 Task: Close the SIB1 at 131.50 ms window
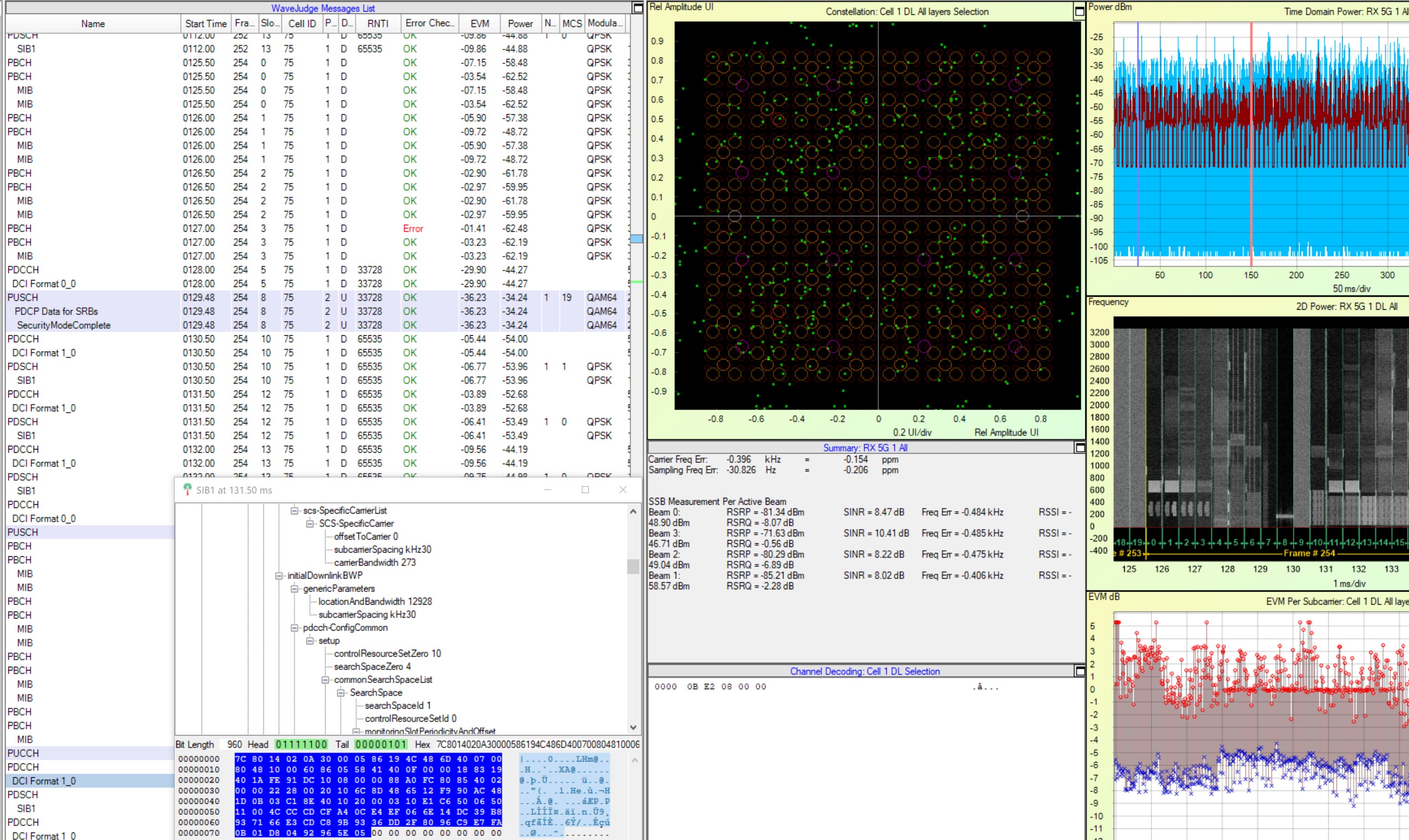click(x=623, y=489)
